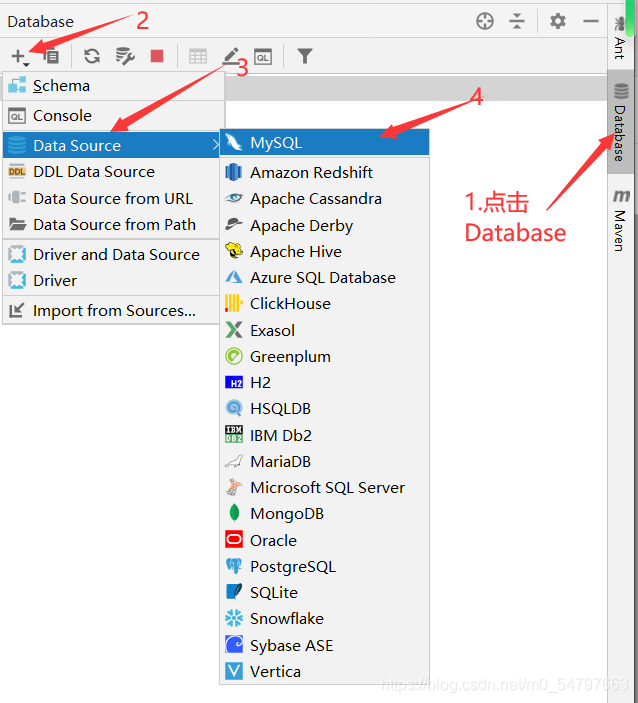Click the Duplicate data source icon

(52, 56)
